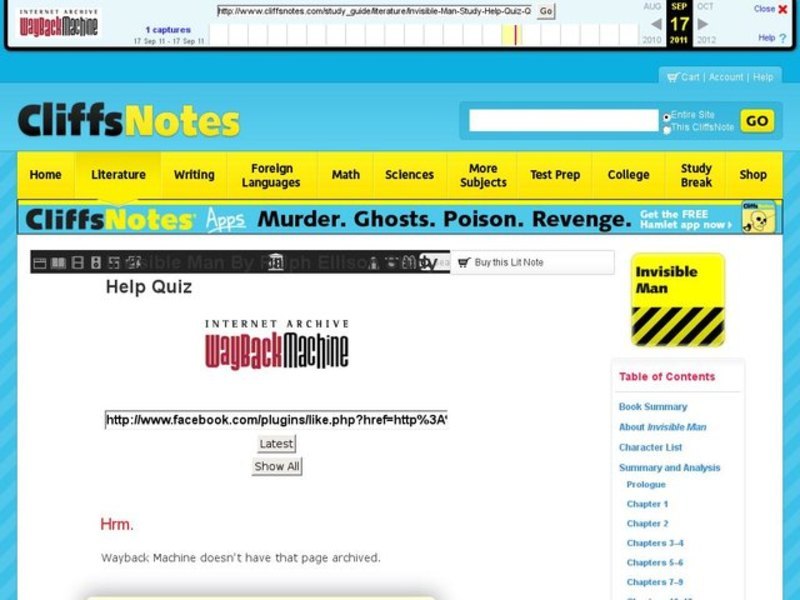Click the audio speaker icon in the archive toolbar
Viewport: 800px width, 600px height.
click(96, 261)
